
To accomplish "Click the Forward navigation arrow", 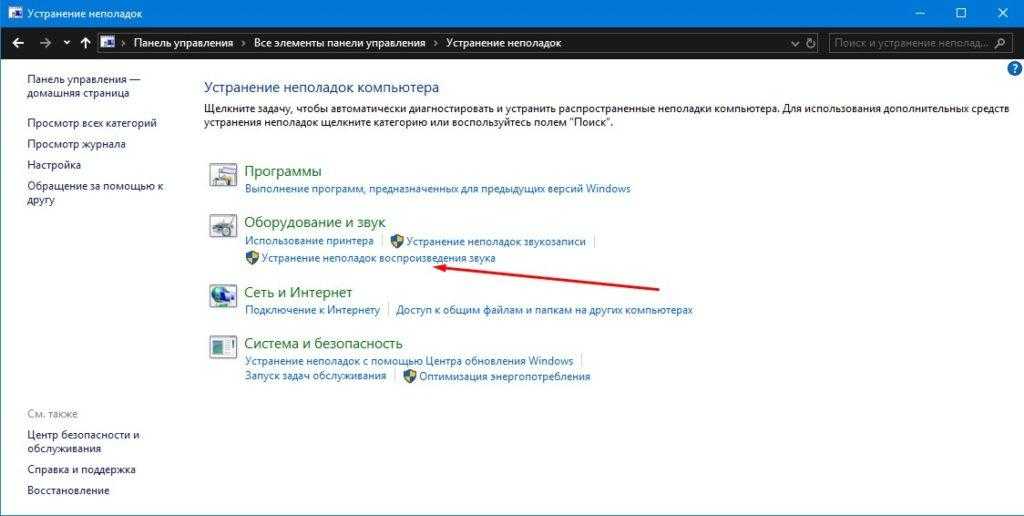I will point(45,43).
